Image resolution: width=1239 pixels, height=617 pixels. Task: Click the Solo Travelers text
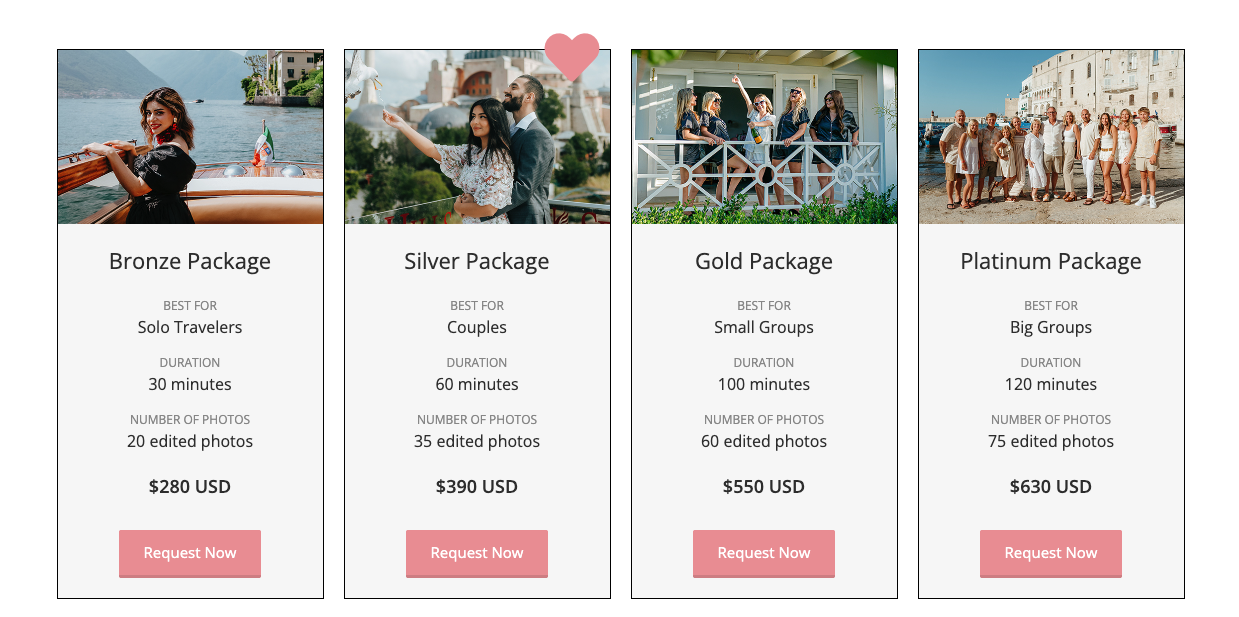[x=190, y=327]
